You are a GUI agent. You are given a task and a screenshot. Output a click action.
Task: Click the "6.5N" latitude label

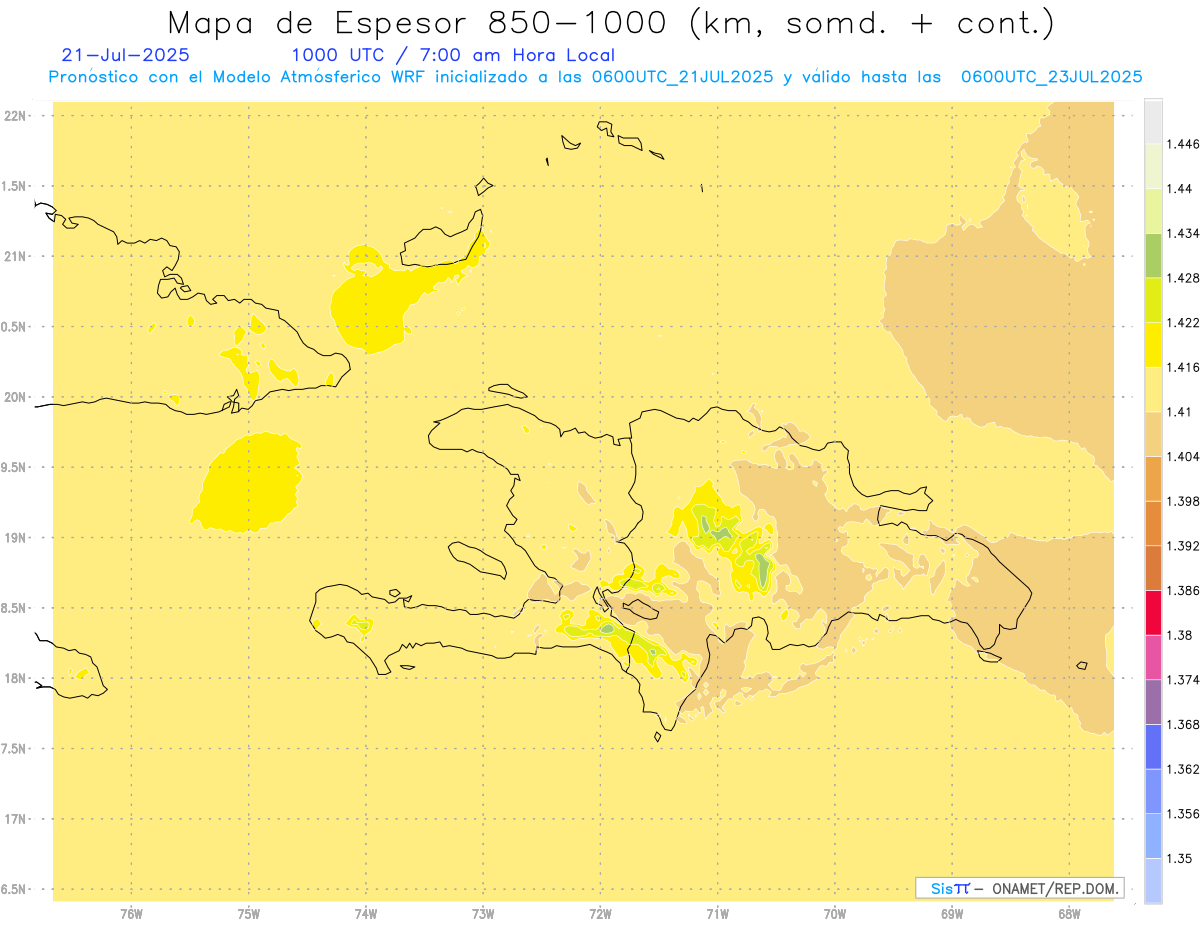(15, 889)
